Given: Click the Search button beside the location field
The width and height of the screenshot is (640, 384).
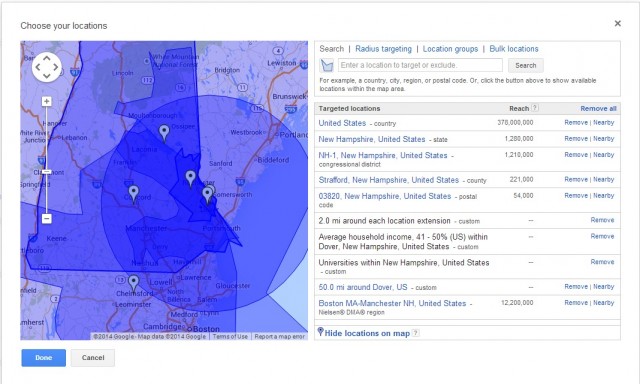Looking at the screenshot, I should point(526,65).
